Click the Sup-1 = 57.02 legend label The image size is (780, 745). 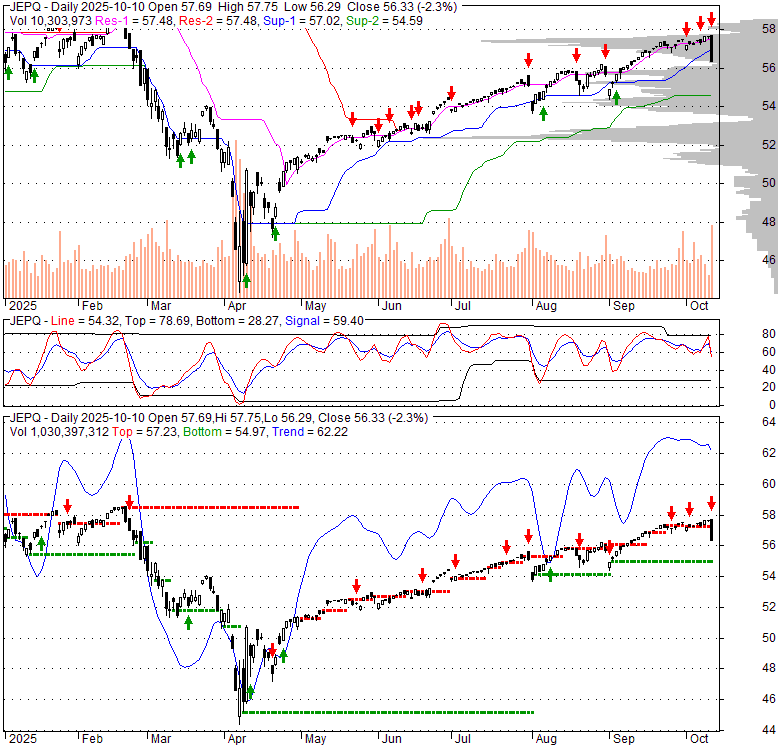pos(302,21)
